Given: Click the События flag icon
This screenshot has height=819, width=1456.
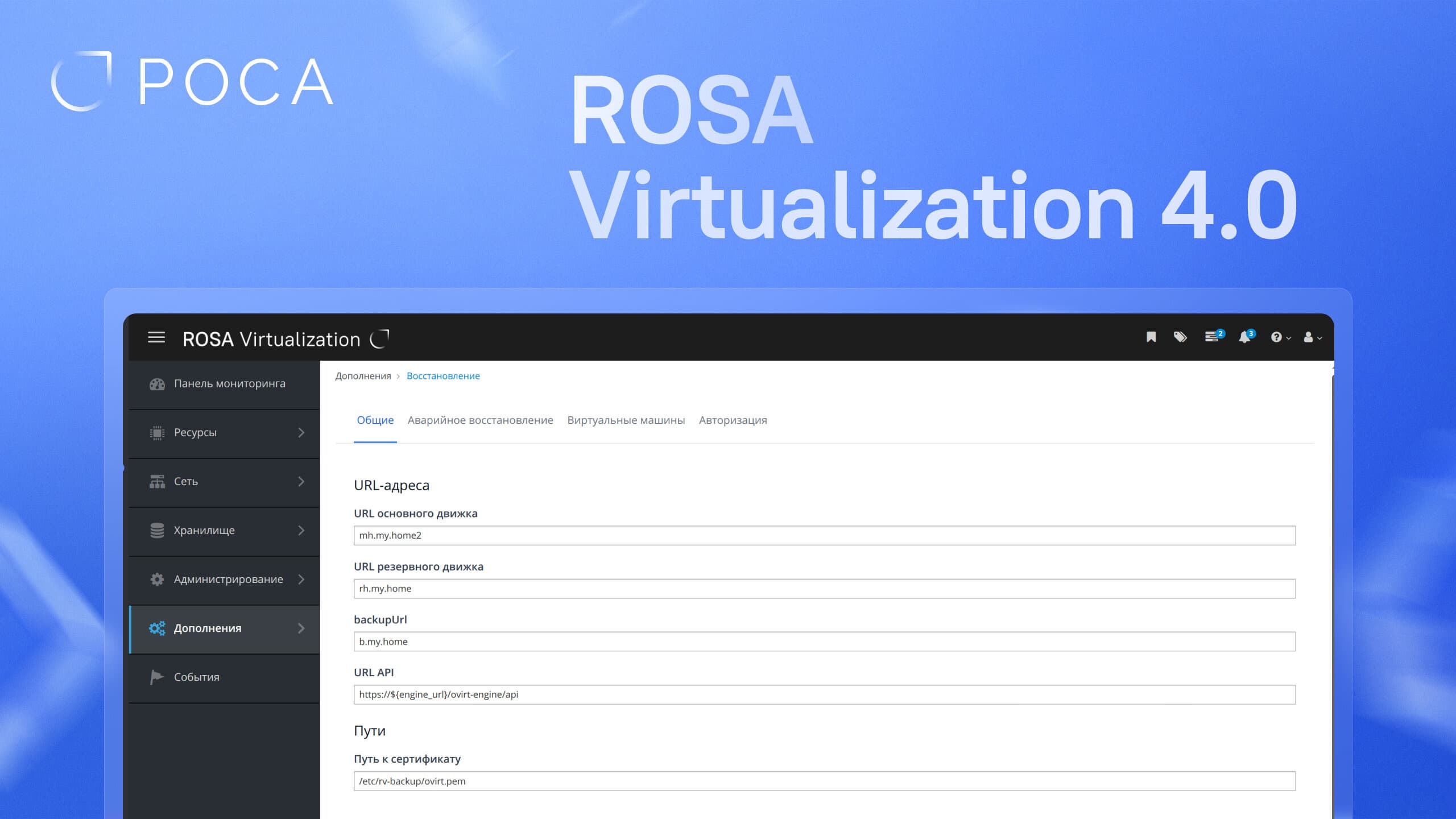Looking at the screenshot, I should tap(156, 677).
